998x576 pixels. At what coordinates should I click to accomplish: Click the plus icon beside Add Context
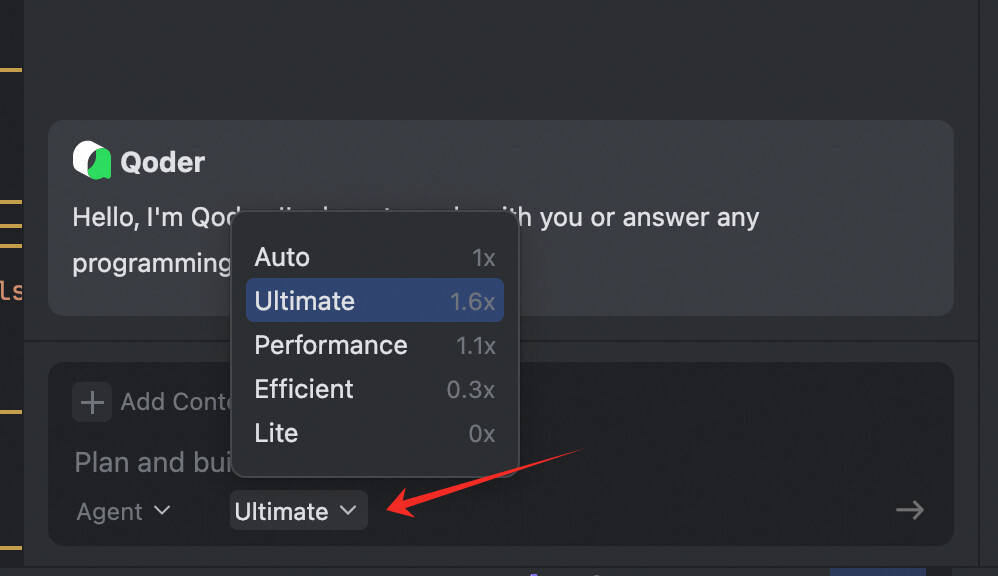point(92,402)
